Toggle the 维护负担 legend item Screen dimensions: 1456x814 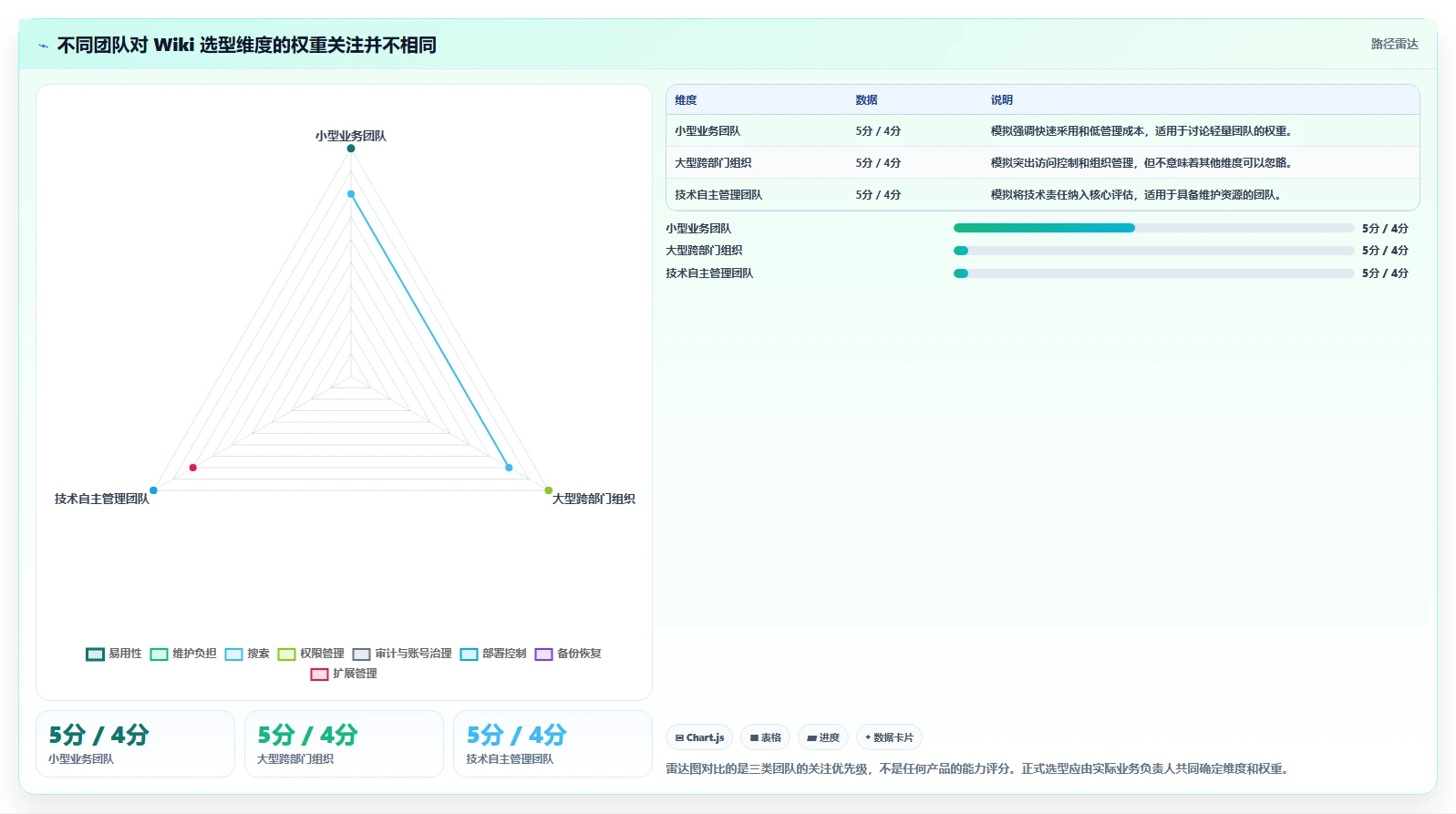(183, 654)
